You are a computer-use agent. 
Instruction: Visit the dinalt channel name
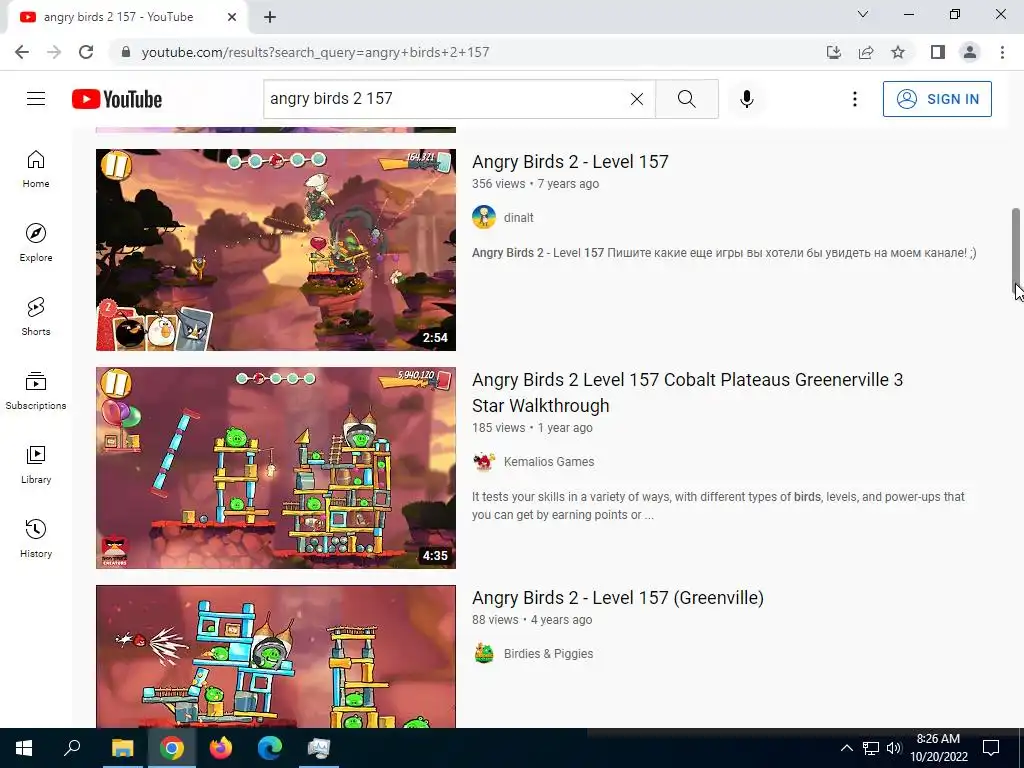519,217
